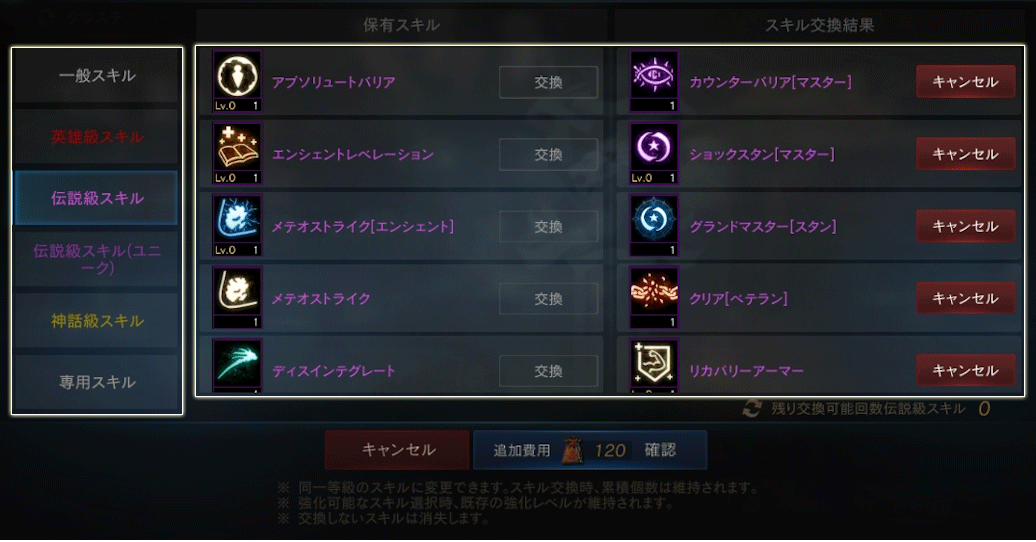Viewport: 1036px width, 542px height.
Task: Select the 神話級スキル tab
Action: point(97,321)
